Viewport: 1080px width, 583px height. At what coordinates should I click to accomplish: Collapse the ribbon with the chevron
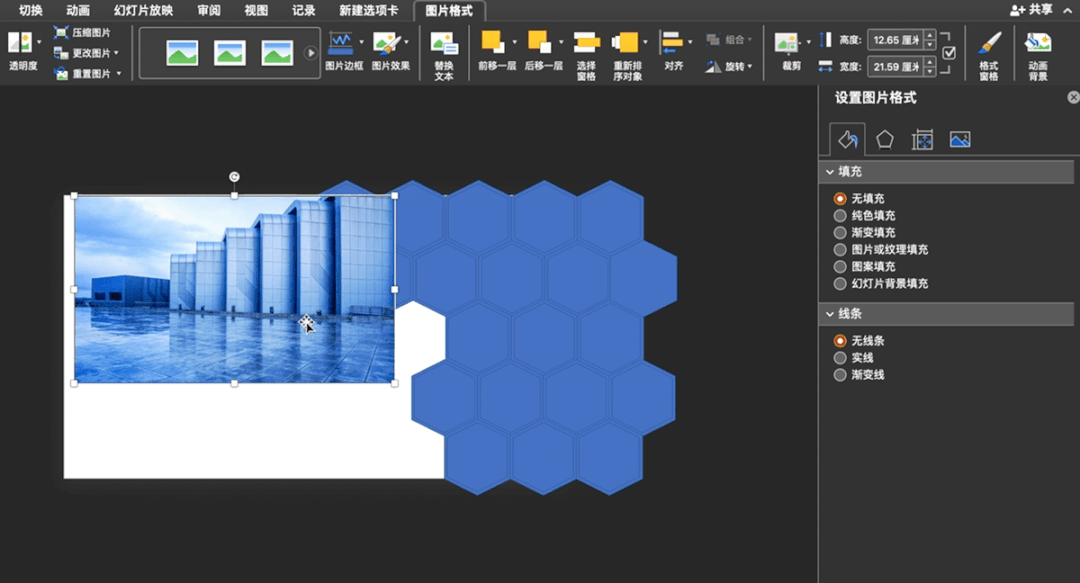[1068, 10]
